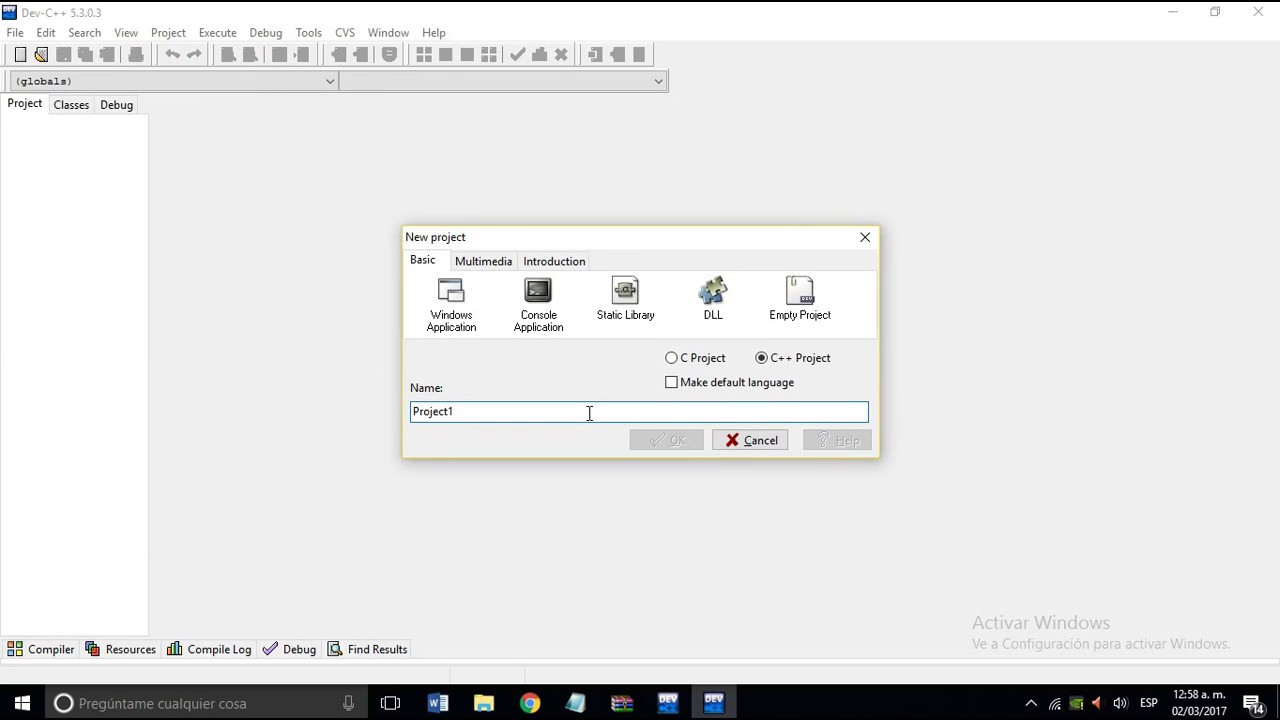Click the project Name input field
Viewport: 1280px width, 720px height.
pos(639,411)
